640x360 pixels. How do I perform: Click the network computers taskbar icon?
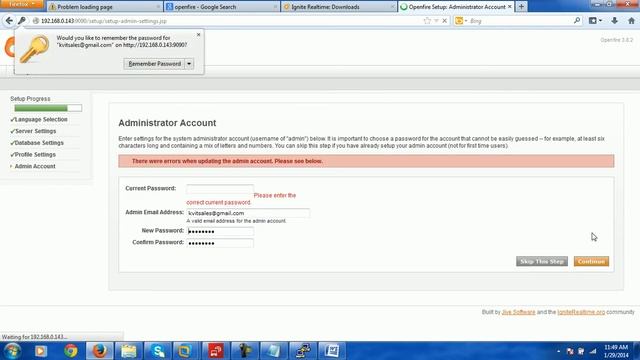click(303, 351)
